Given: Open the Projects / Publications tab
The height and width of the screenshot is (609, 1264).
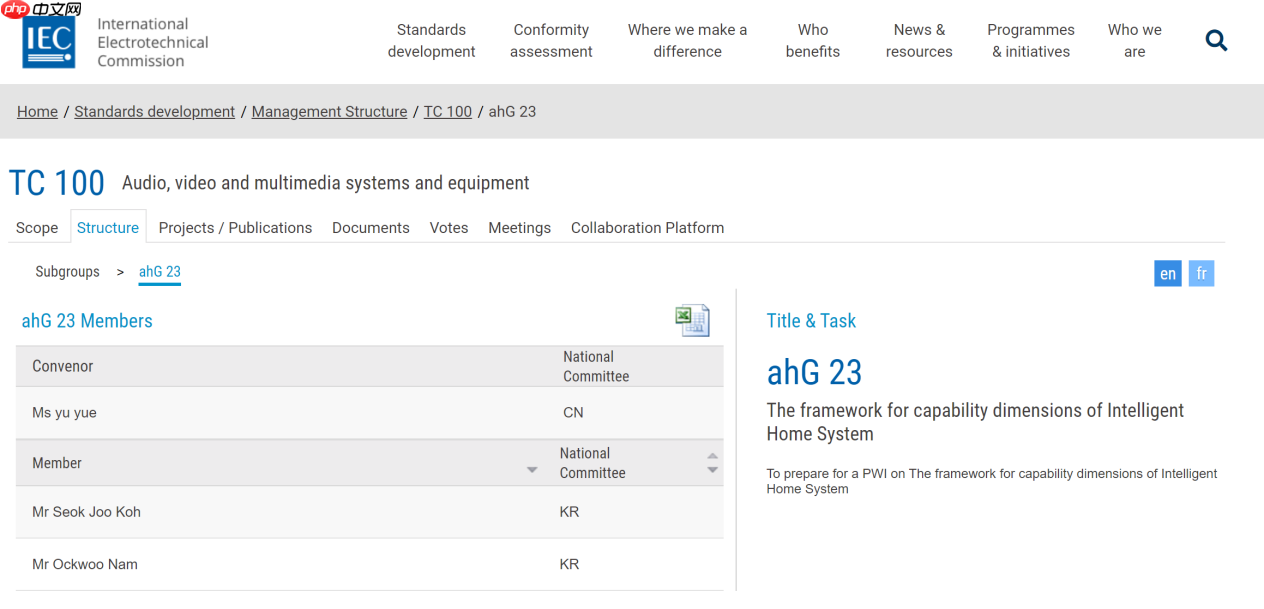Looking at the screenshot, I should coord(235,228).
